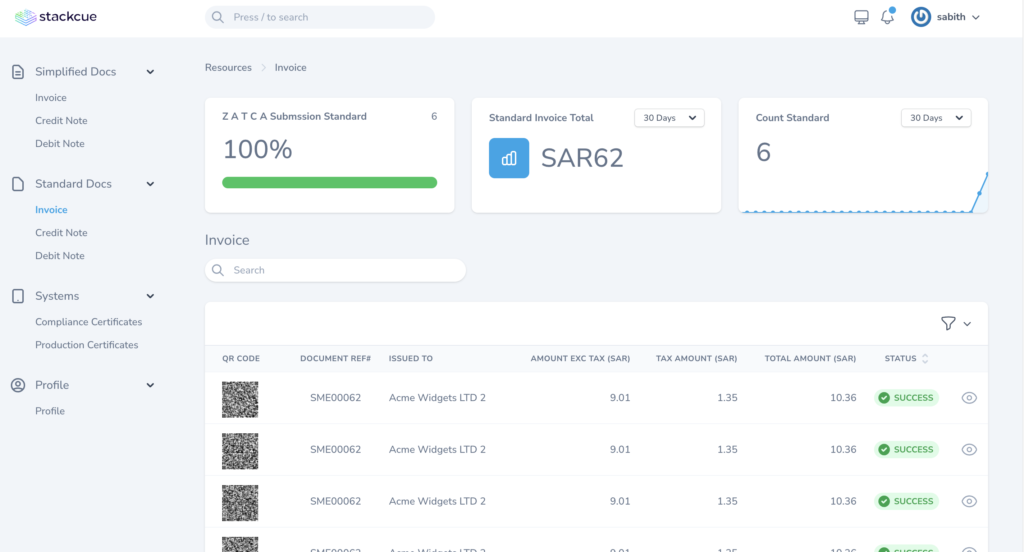This screenshot has width=1024, height=552.
Task: View third invoice row using eye icon
Action: tap(968, 502)
